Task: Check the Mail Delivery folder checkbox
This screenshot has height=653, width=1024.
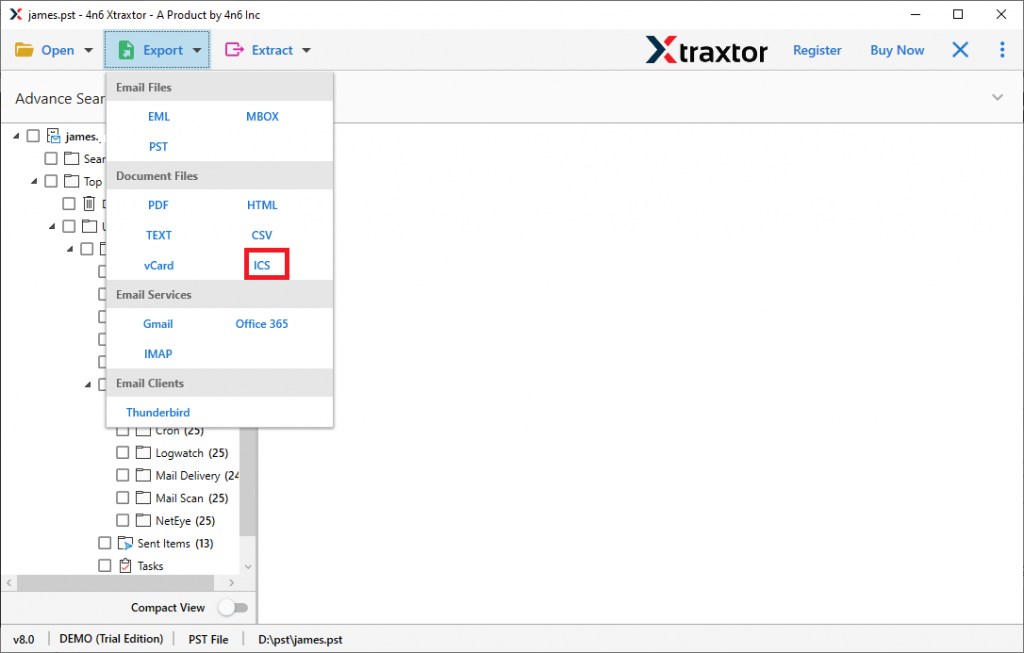Action: point(122,475)
